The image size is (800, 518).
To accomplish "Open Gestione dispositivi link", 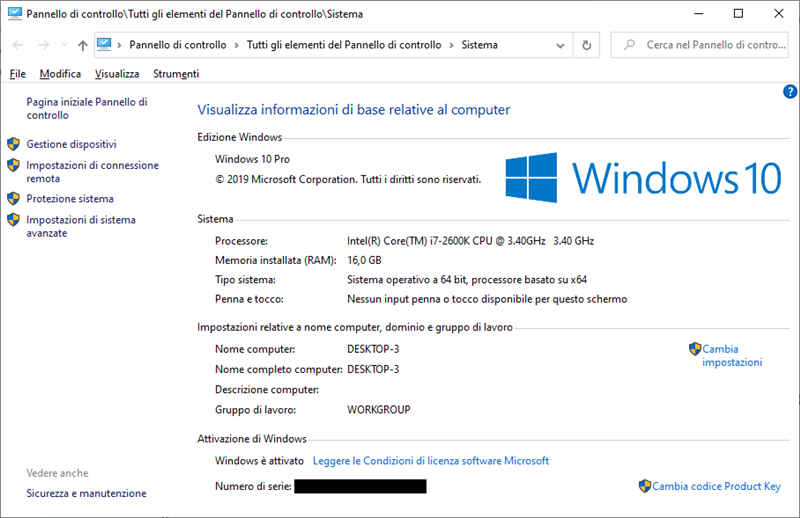I will pyautogui.click(x=71, y=144).
